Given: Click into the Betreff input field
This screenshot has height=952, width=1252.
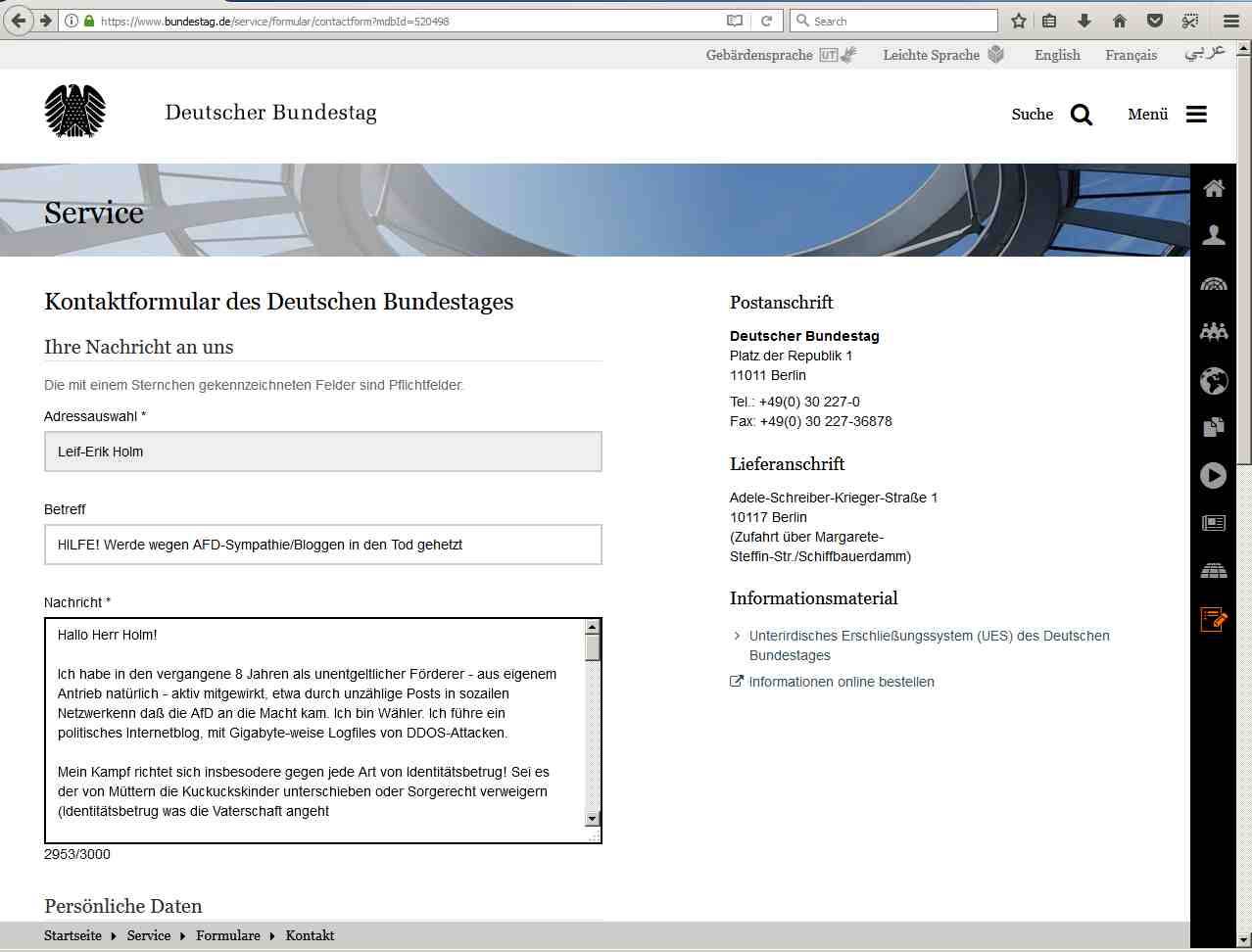Looking at the screenshot, I should [x=322, y=545].
